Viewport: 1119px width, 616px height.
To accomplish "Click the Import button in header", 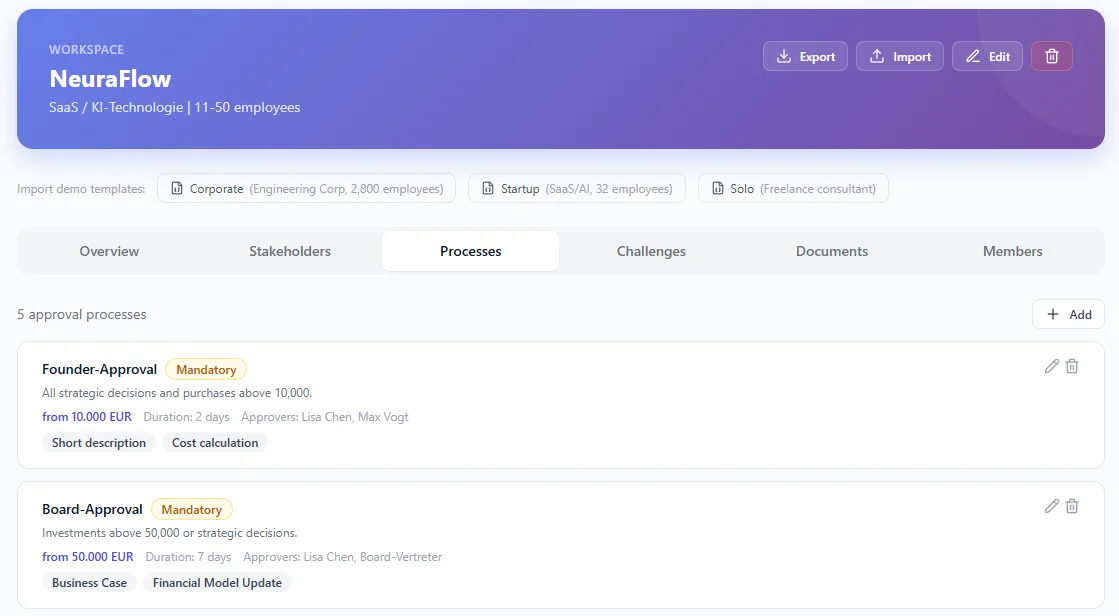I will (899, 57).
